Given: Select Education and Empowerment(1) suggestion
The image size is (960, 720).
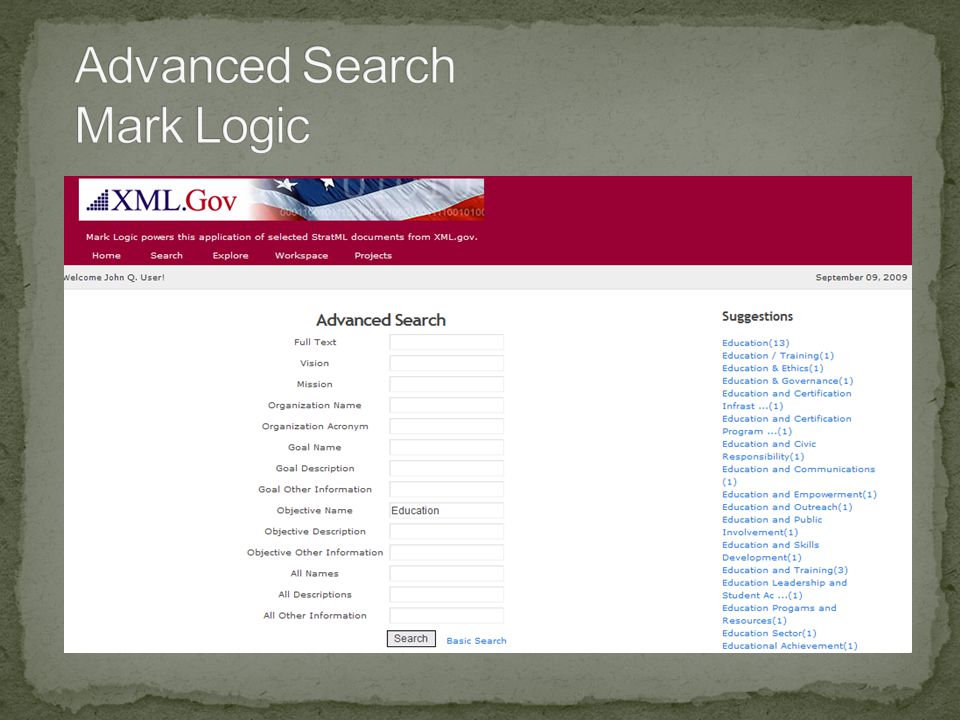Looking at the screenshot, I should (x=799, y=495).
